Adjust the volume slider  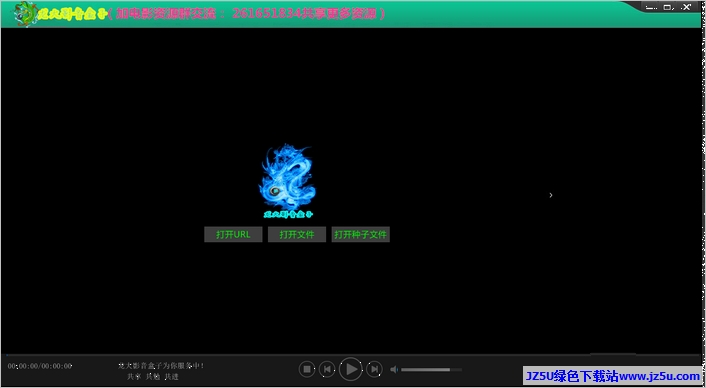pos(431,370)
